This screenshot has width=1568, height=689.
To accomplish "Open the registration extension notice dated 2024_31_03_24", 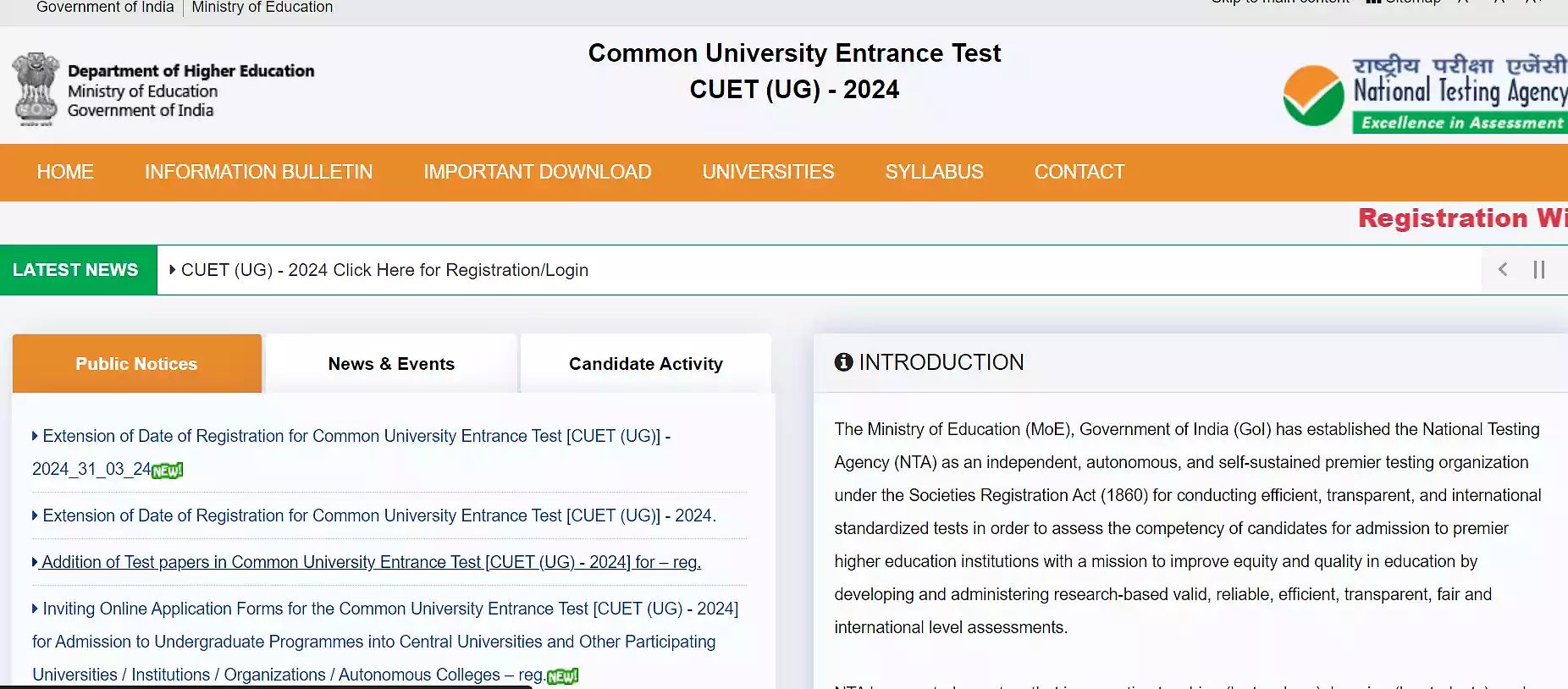I will click(x=351, y=453).
